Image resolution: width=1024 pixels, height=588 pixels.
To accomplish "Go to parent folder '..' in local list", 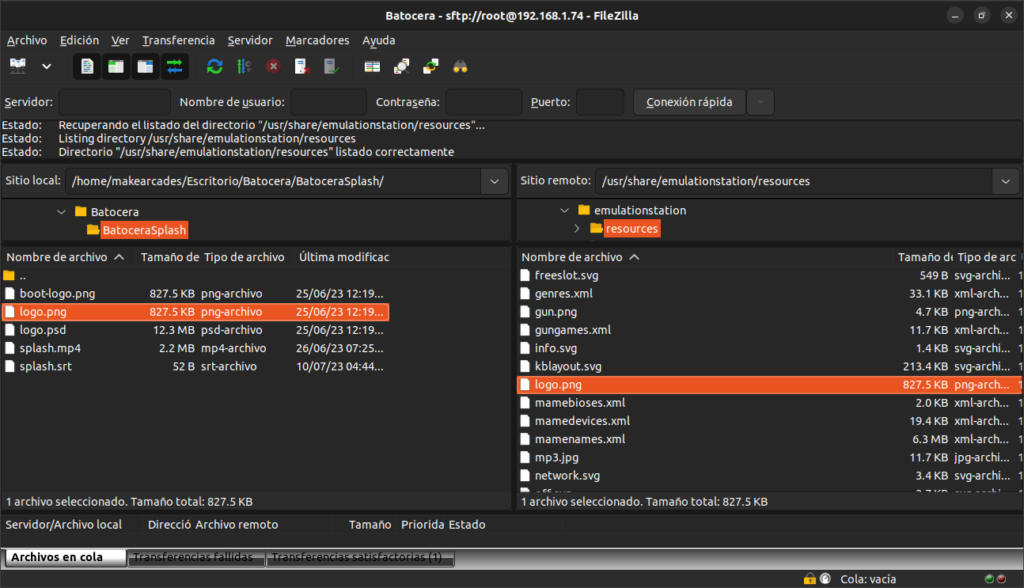I will click(x=196, y=276).
